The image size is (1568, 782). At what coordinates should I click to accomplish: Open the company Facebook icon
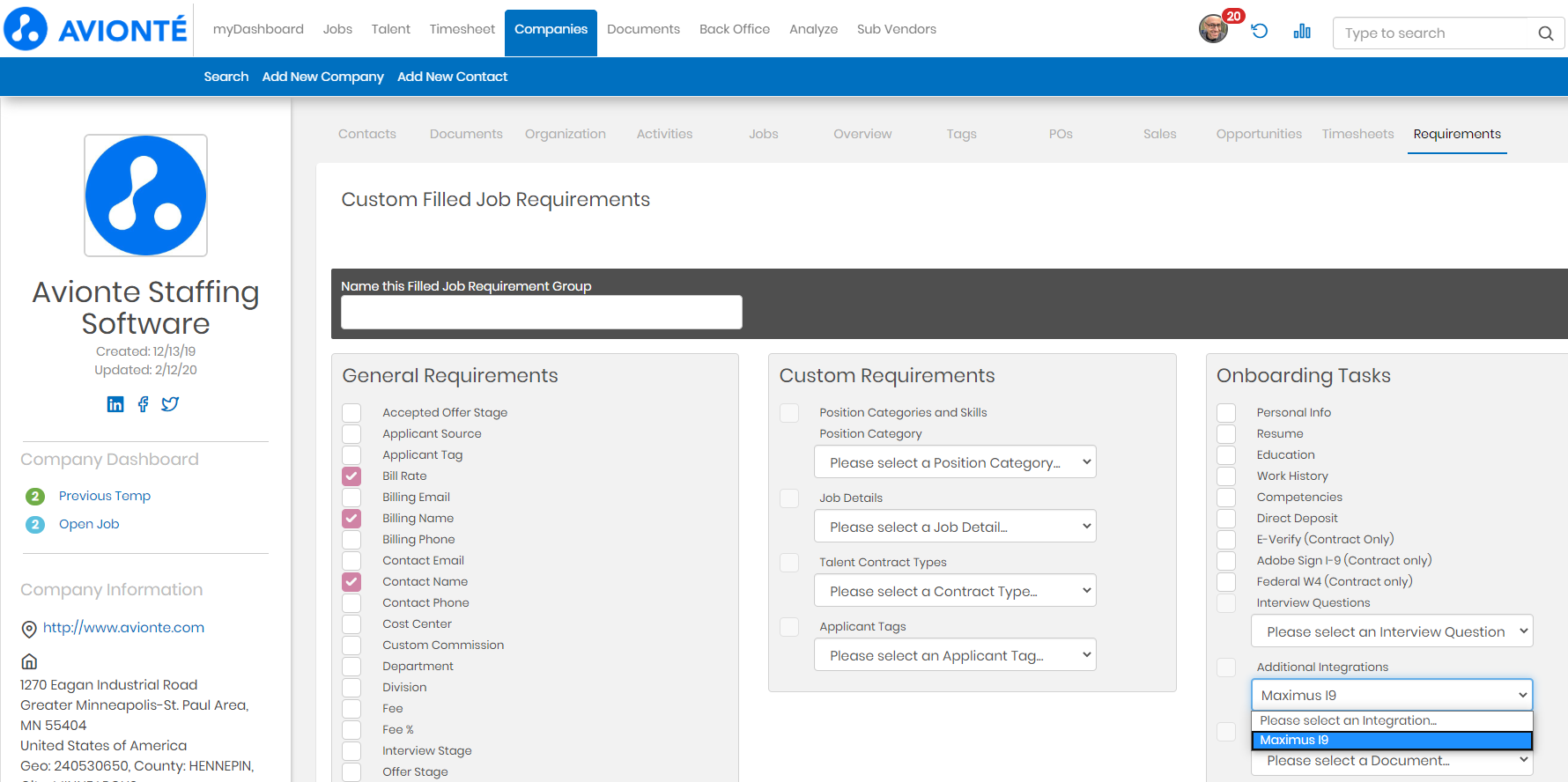(x=143, y=404)
